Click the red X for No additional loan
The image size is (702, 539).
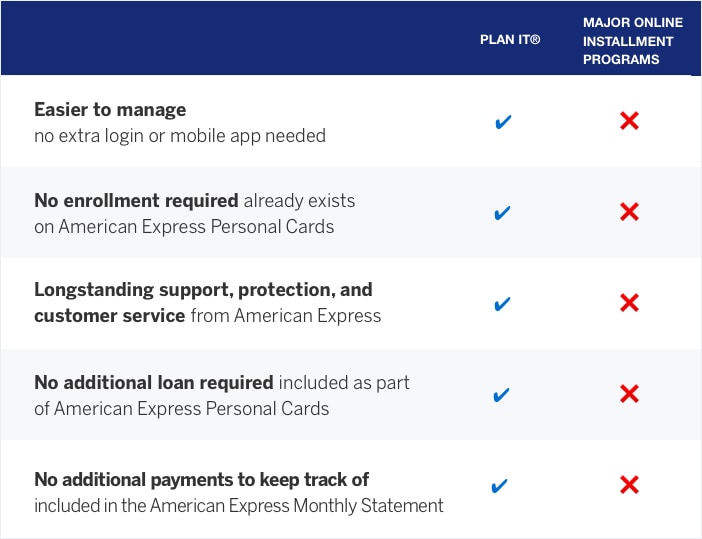(629, 394)
